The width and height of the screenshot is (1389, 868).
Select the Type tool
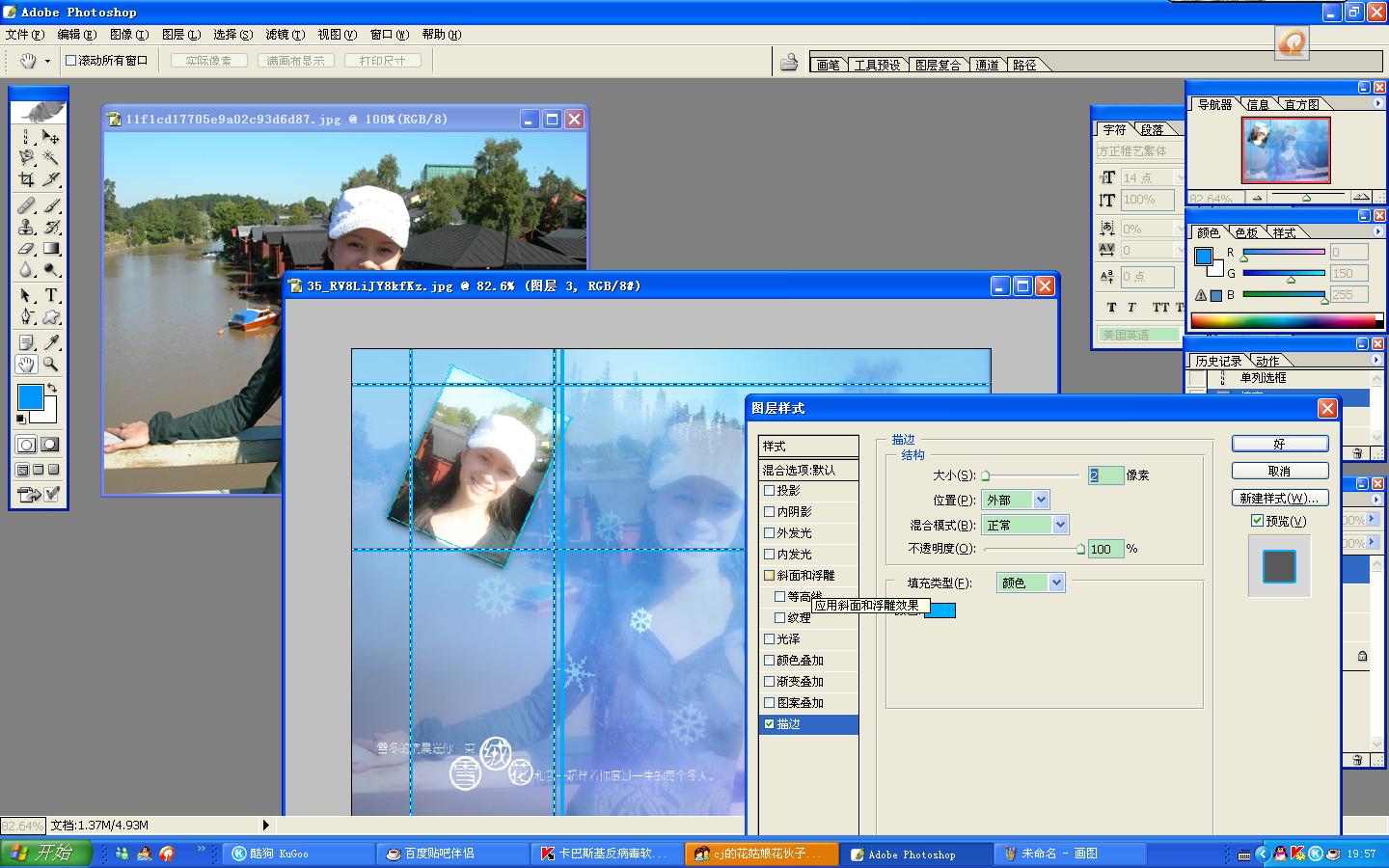coord(51,295)
